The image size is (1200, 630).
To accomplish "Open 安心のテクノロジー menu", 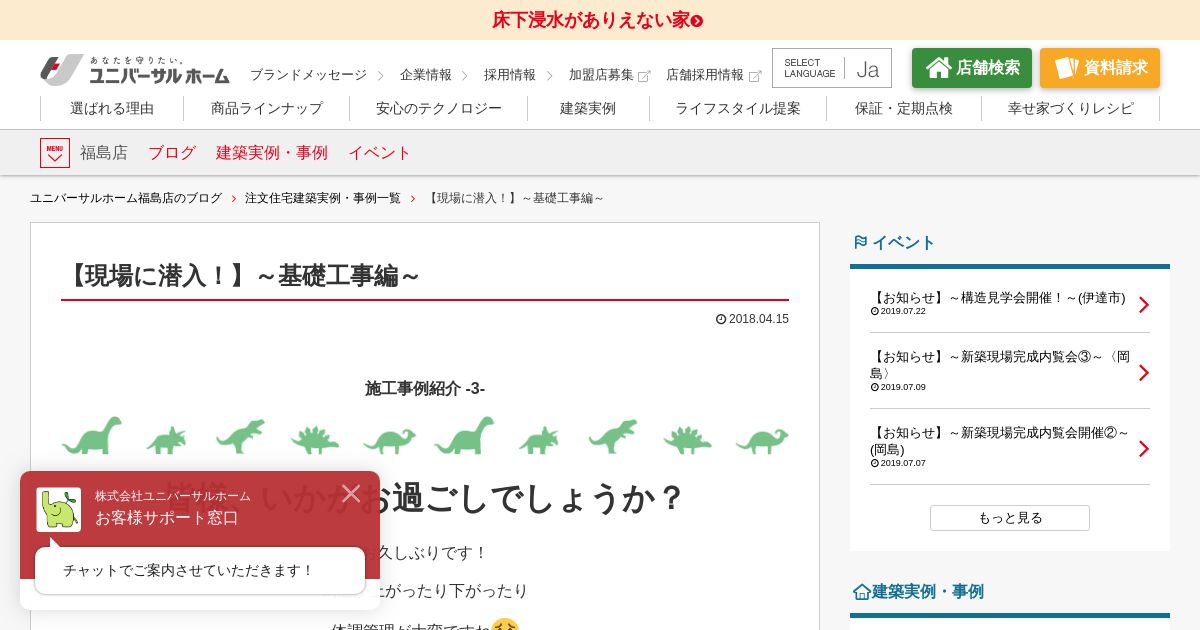I will point(439,108).
